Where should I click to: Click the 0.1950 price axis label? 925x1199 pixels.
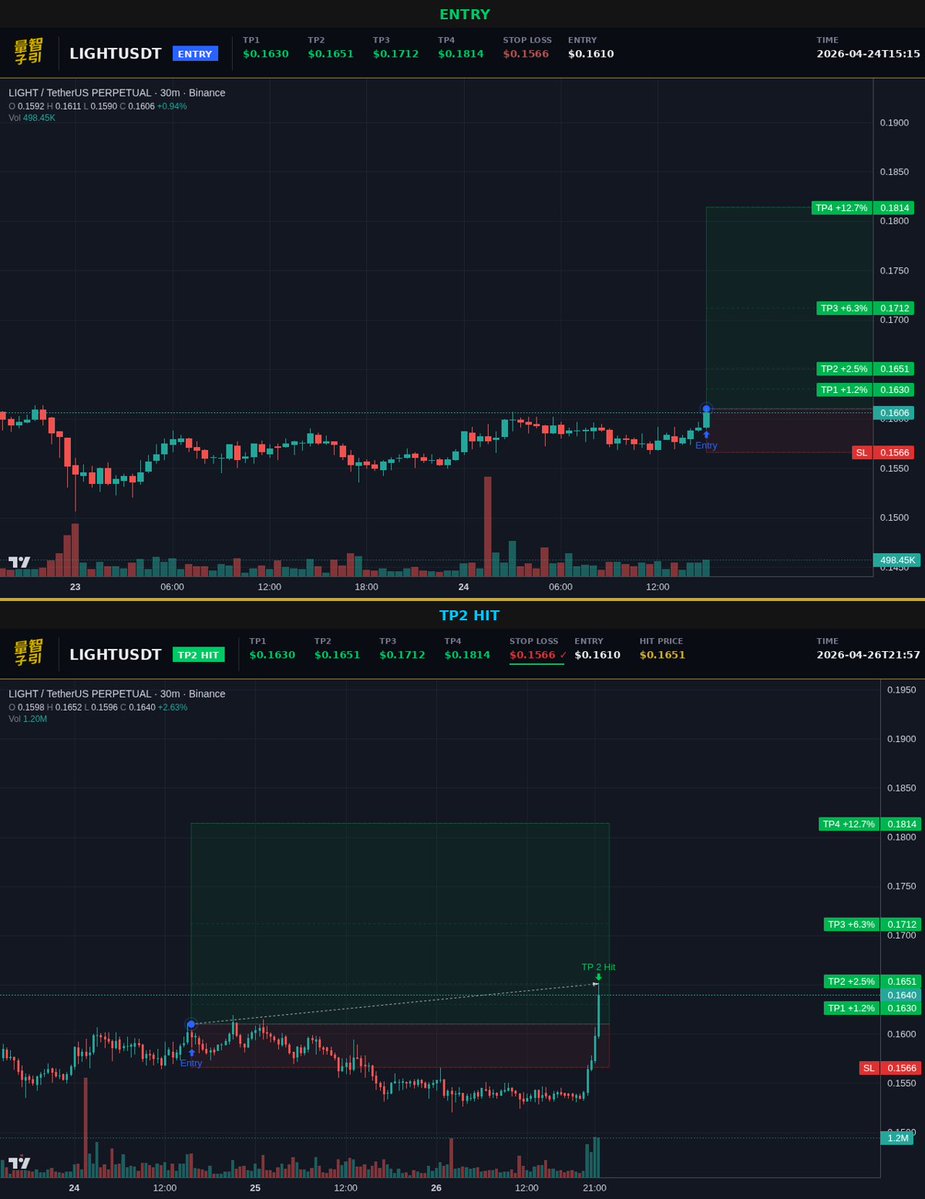coord(901,690)
